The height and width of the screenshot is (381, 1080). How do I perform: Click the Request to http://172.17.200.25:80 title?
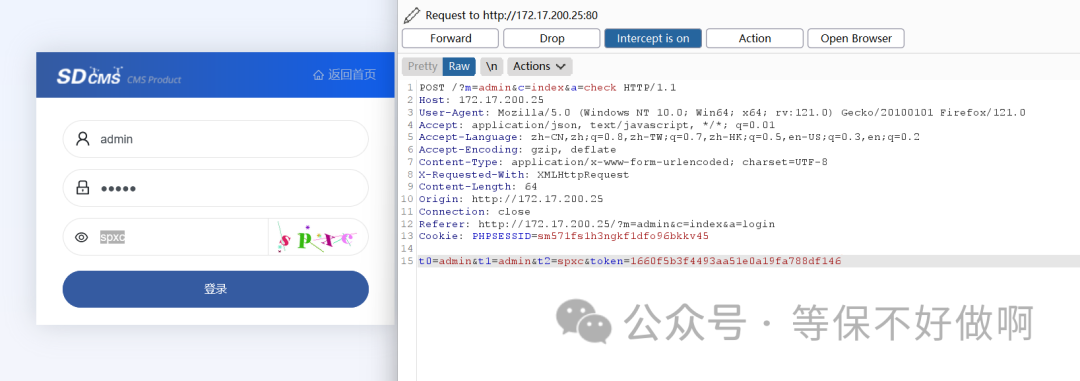pyautogui.click(x=511, y=15)
